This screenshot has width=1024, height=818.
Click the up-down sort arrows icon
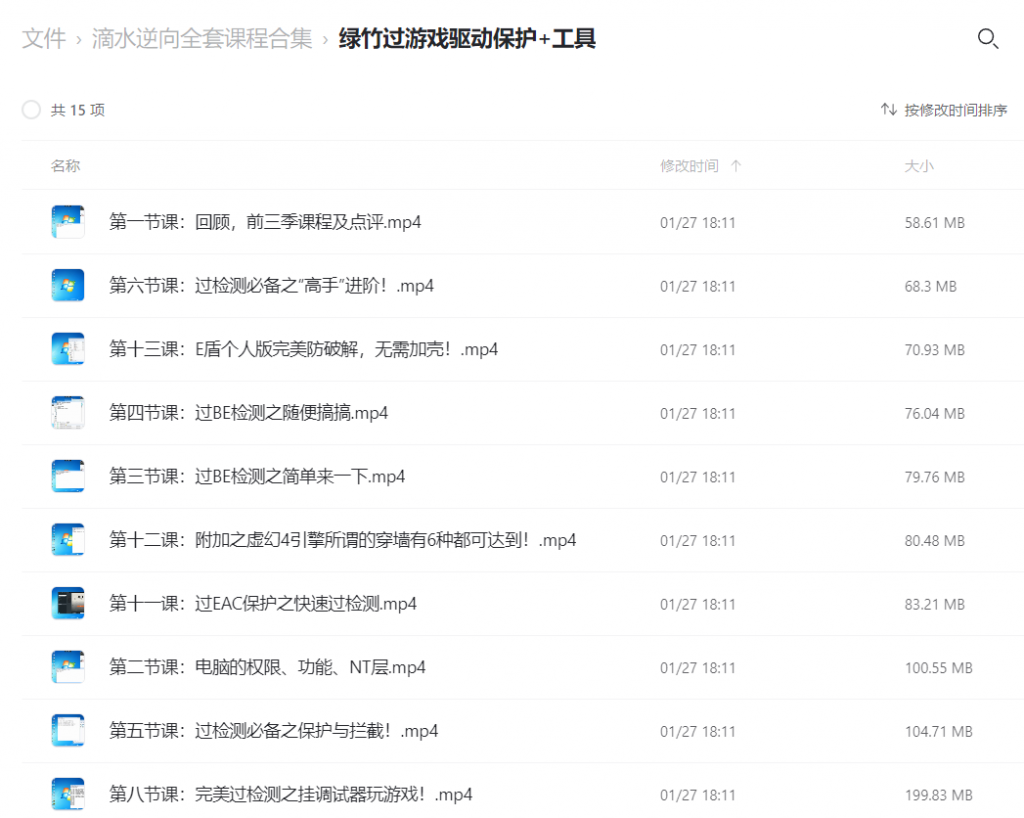888,110
